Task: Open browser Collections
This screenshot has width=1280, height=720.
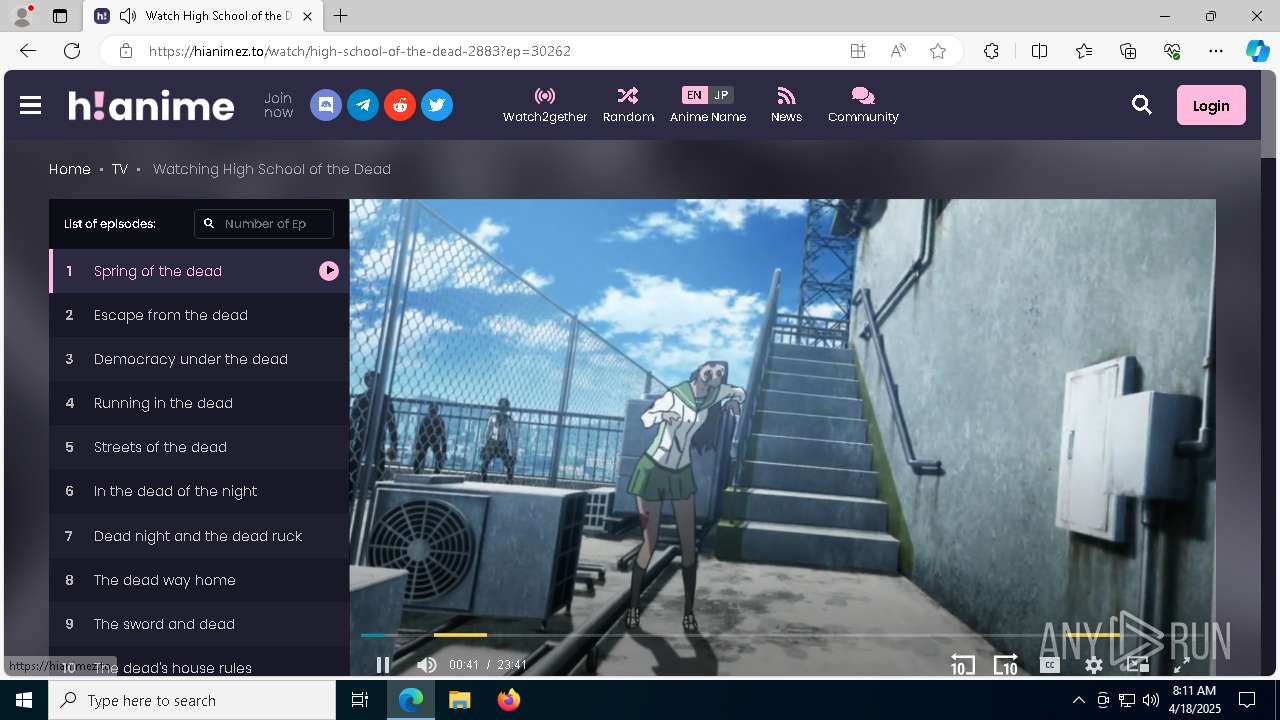Action: [x=1128, y=51]
